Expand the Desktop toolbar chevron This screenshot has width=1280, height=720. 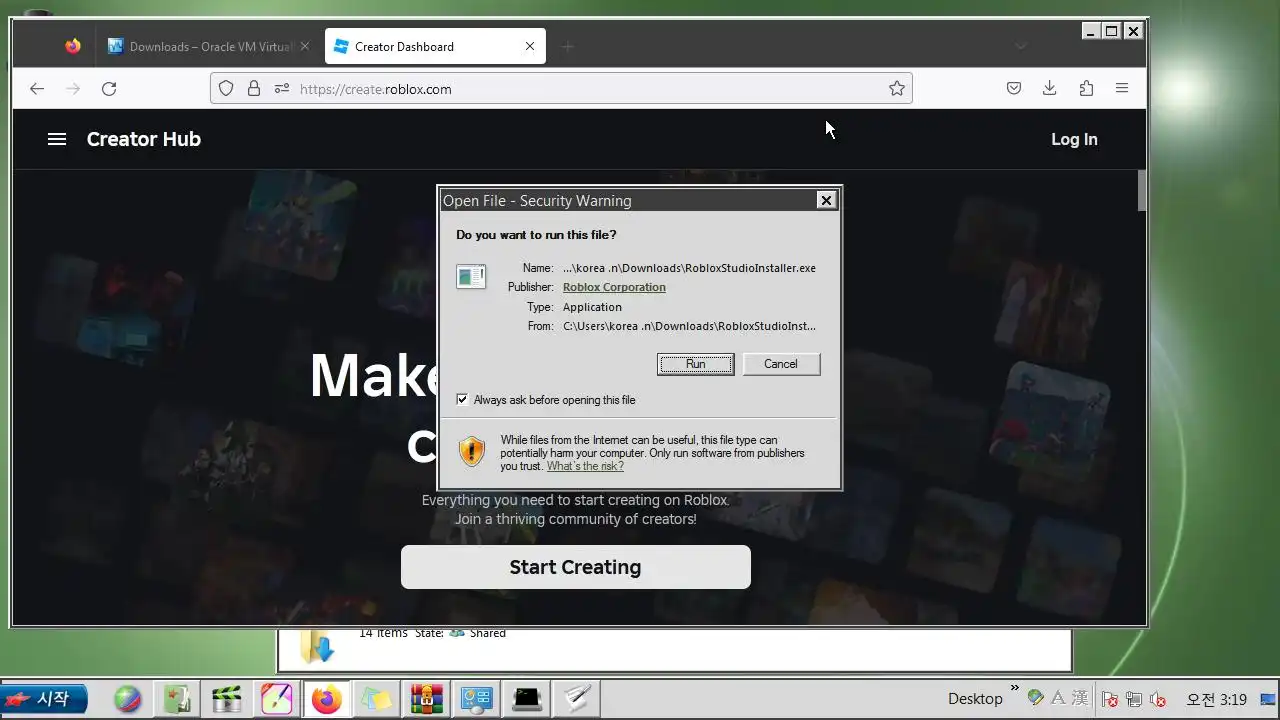(x=1015, y=689)
